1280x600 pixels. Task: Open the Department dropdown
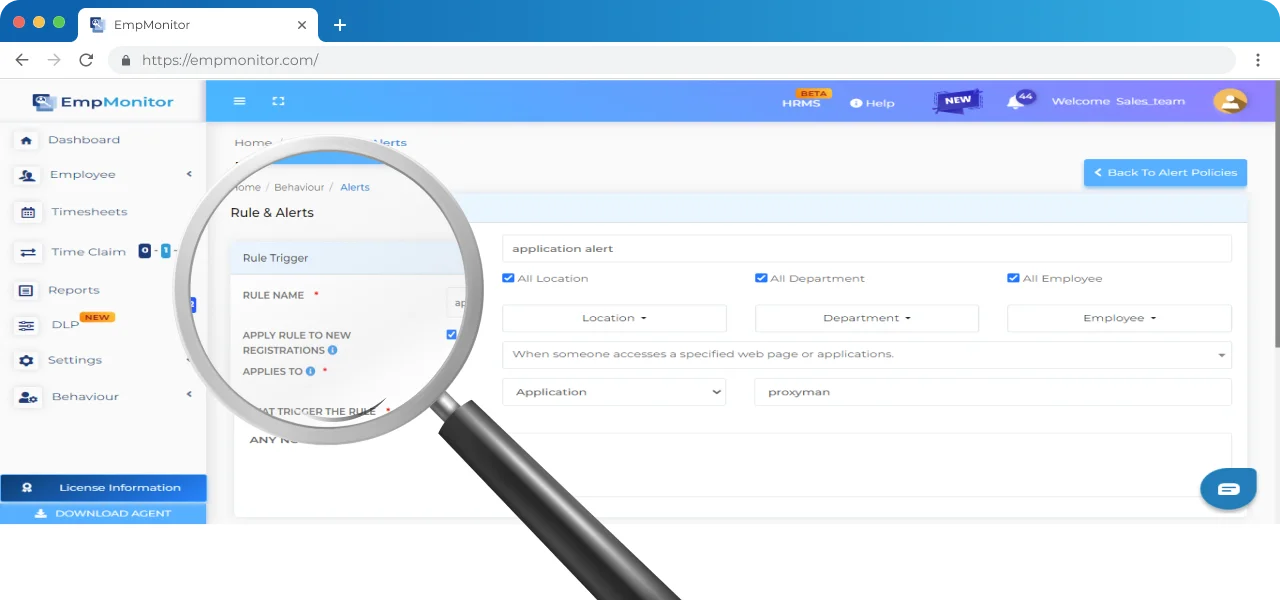click(x=867, y=318)
